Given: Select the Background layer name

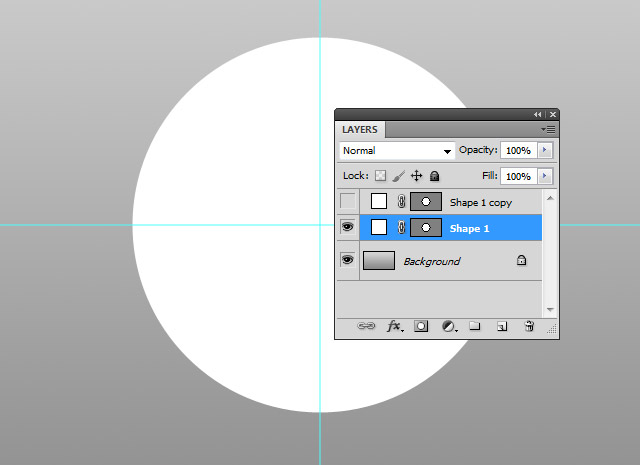Looking at the screenshot, I should click(x=432, y=261).
